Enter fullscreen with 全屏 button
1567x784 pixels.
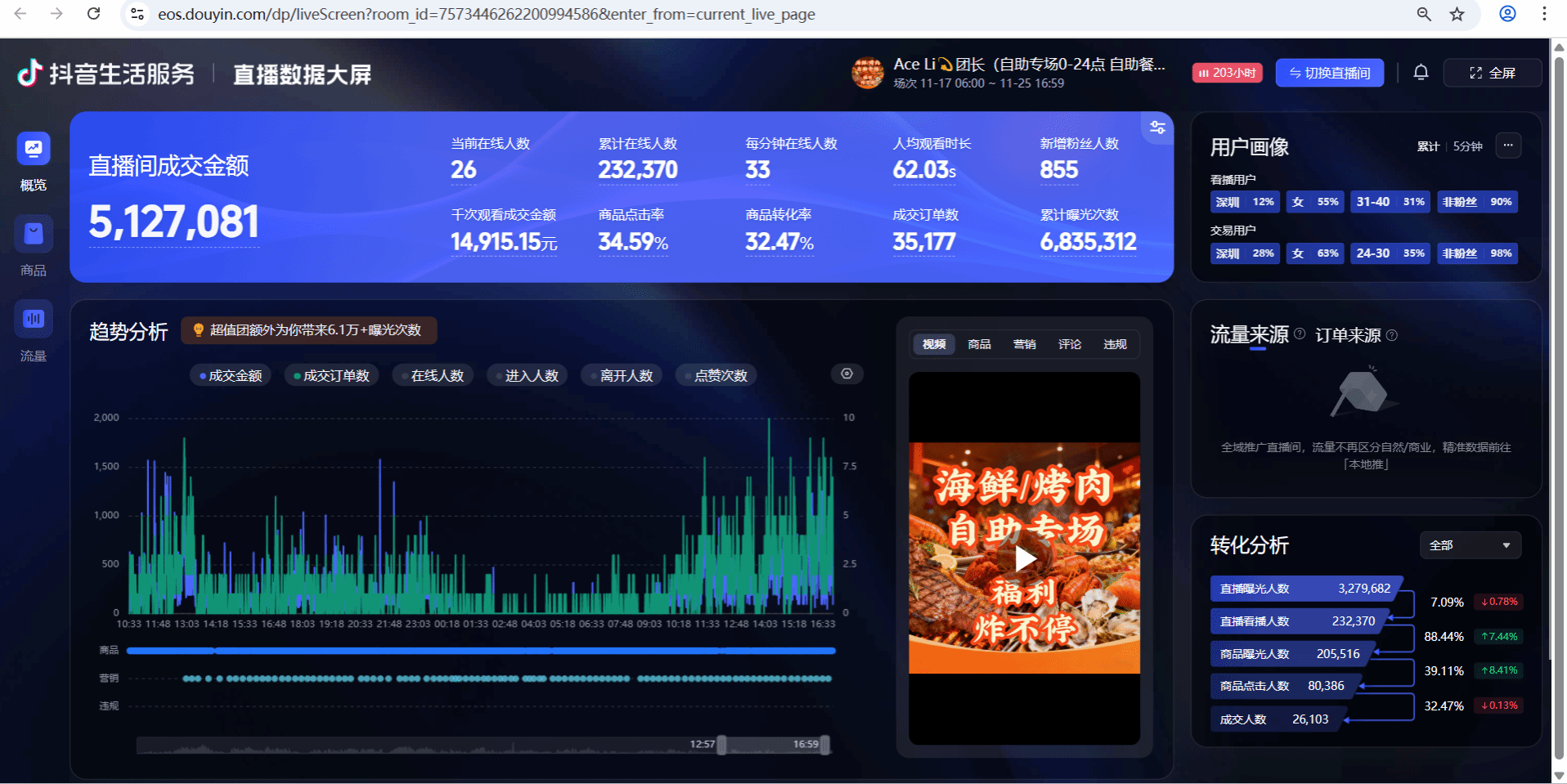1493,73
